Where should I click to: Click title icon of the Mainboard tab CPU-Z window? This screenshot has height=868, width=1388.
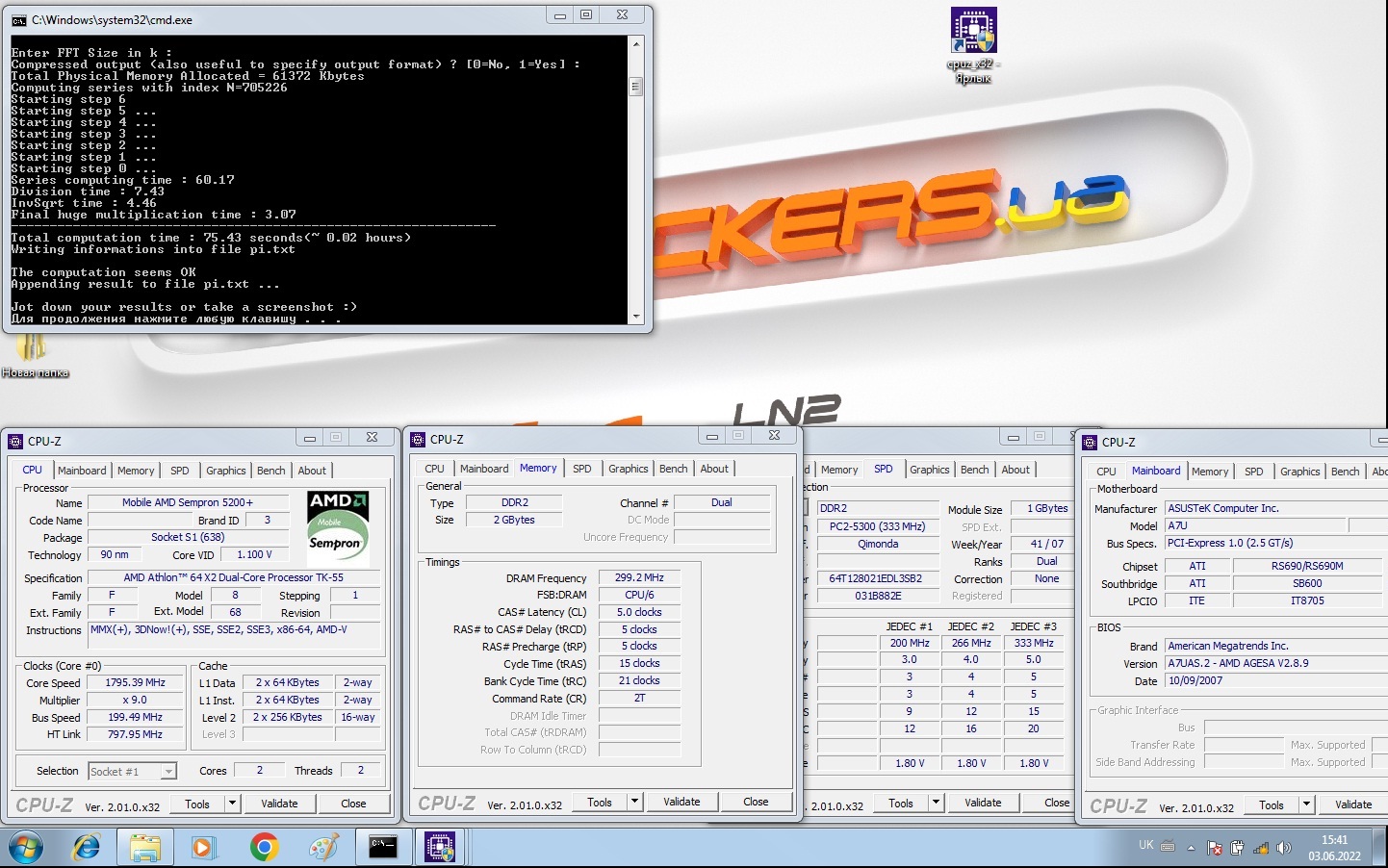coord(1090,443)
